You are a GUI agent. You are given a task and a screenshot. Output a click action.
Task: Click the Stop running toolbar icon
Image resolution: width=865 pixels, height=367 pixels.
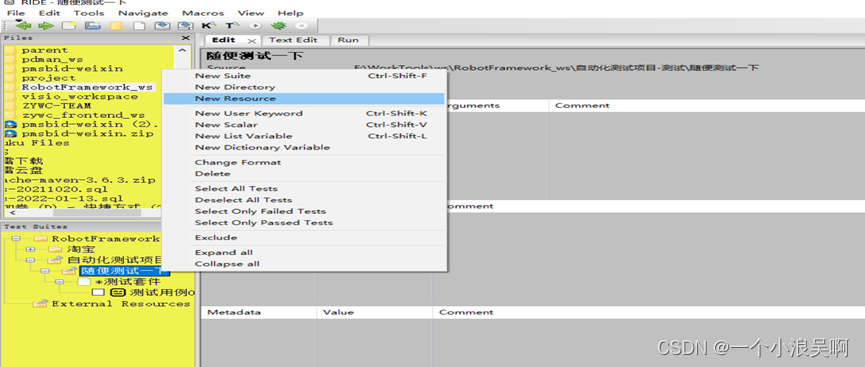pyautogui.click(x=301, y=25)
